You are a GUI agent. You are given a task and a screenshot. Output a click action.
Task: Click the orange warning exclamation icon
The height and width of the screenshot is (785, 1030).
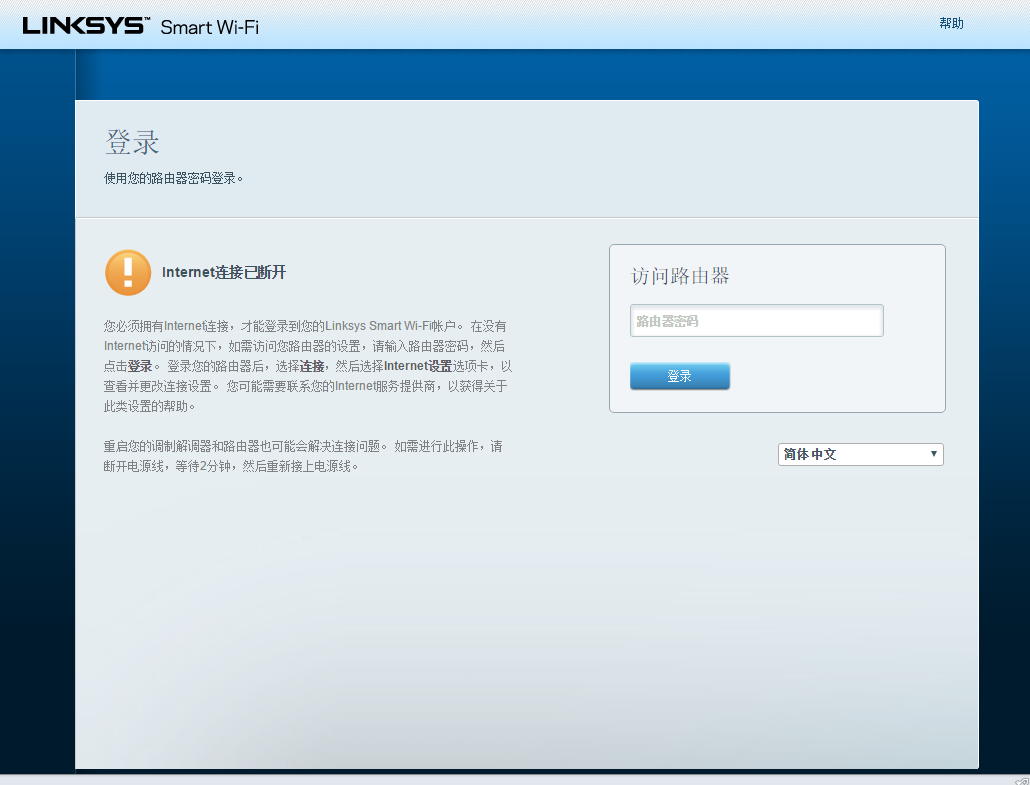(128, 273)
